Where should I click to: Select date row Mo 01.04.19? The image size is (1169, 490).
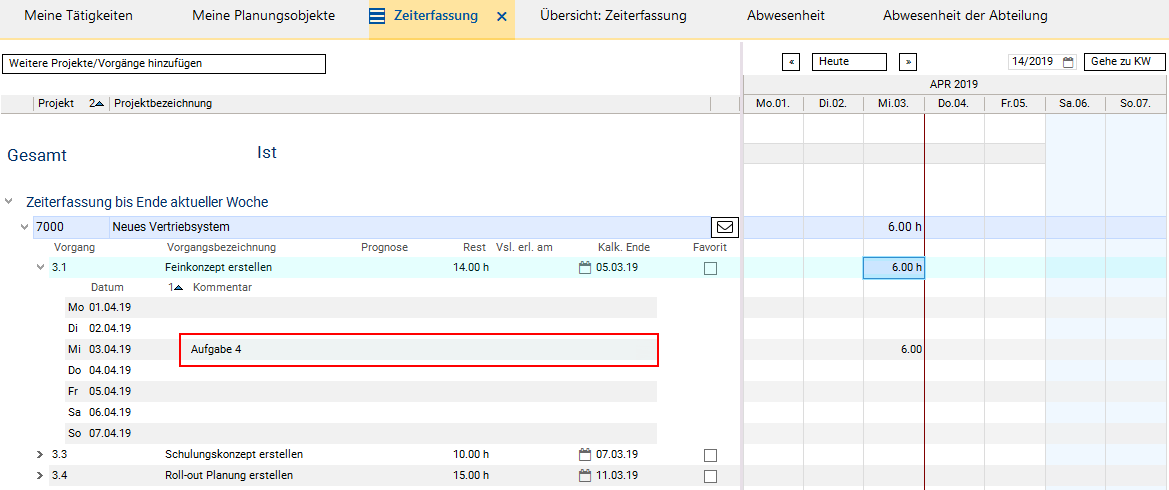point(361,307)
